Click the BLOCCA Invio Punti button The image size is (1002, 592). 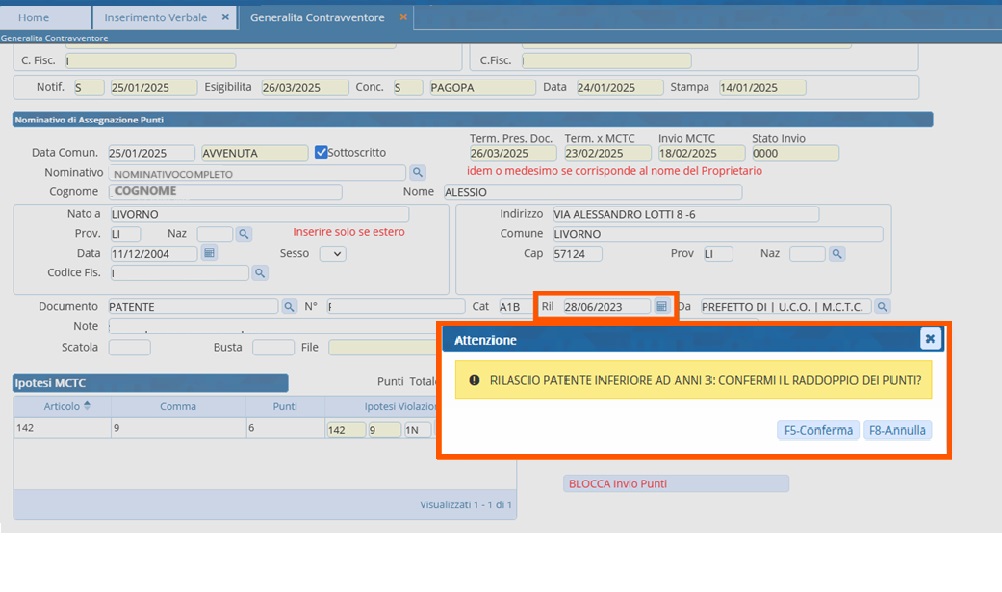(x=675, y=484)
